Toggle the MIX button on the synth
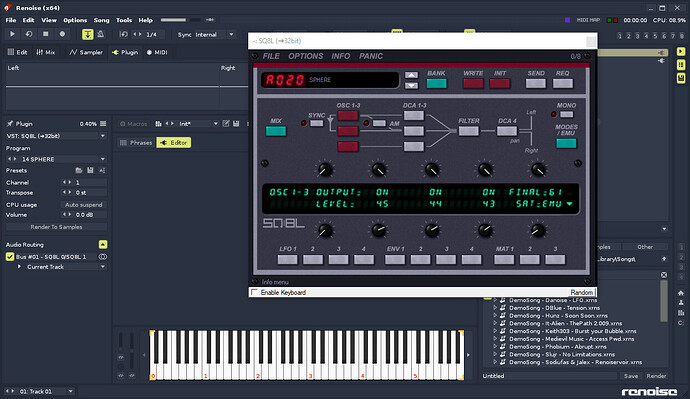This screenshot has width=690, height=399. click(x=276, y=131)
